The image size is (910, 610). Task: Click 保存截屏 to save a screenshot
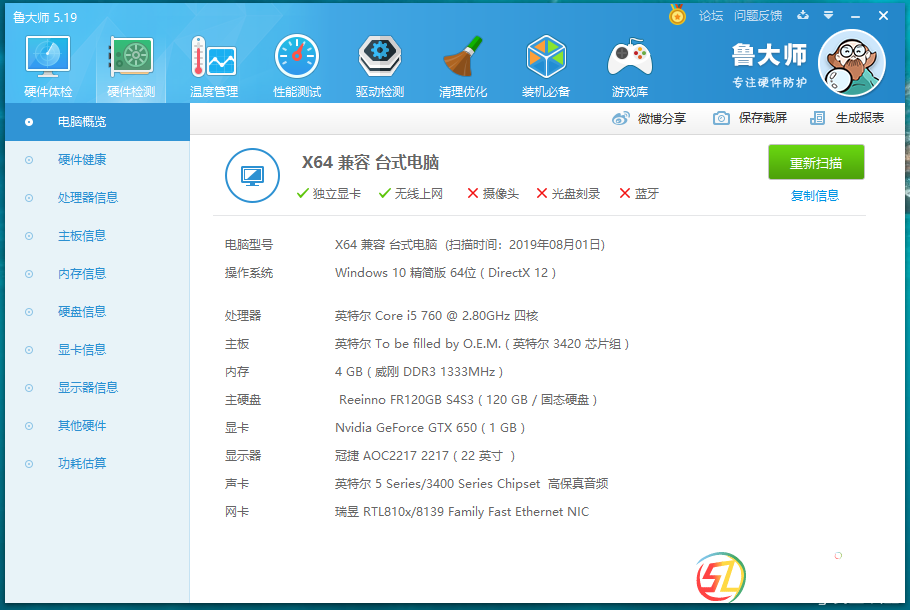click(750, 118)
